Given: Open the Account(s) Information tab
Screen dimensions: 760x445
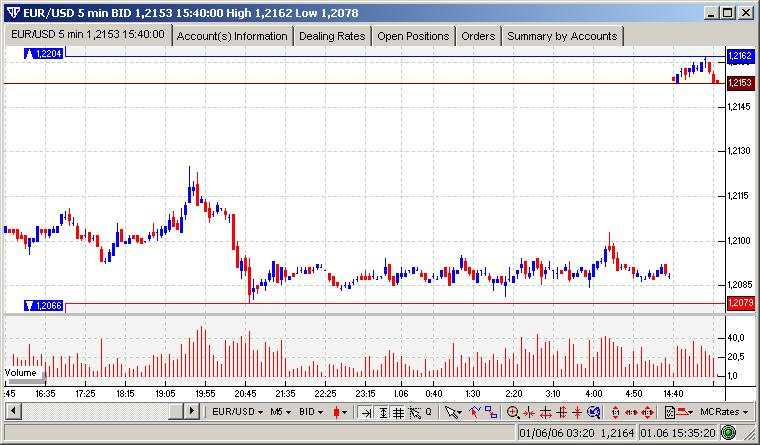Looking at the screenshot, I should [232, 36].
